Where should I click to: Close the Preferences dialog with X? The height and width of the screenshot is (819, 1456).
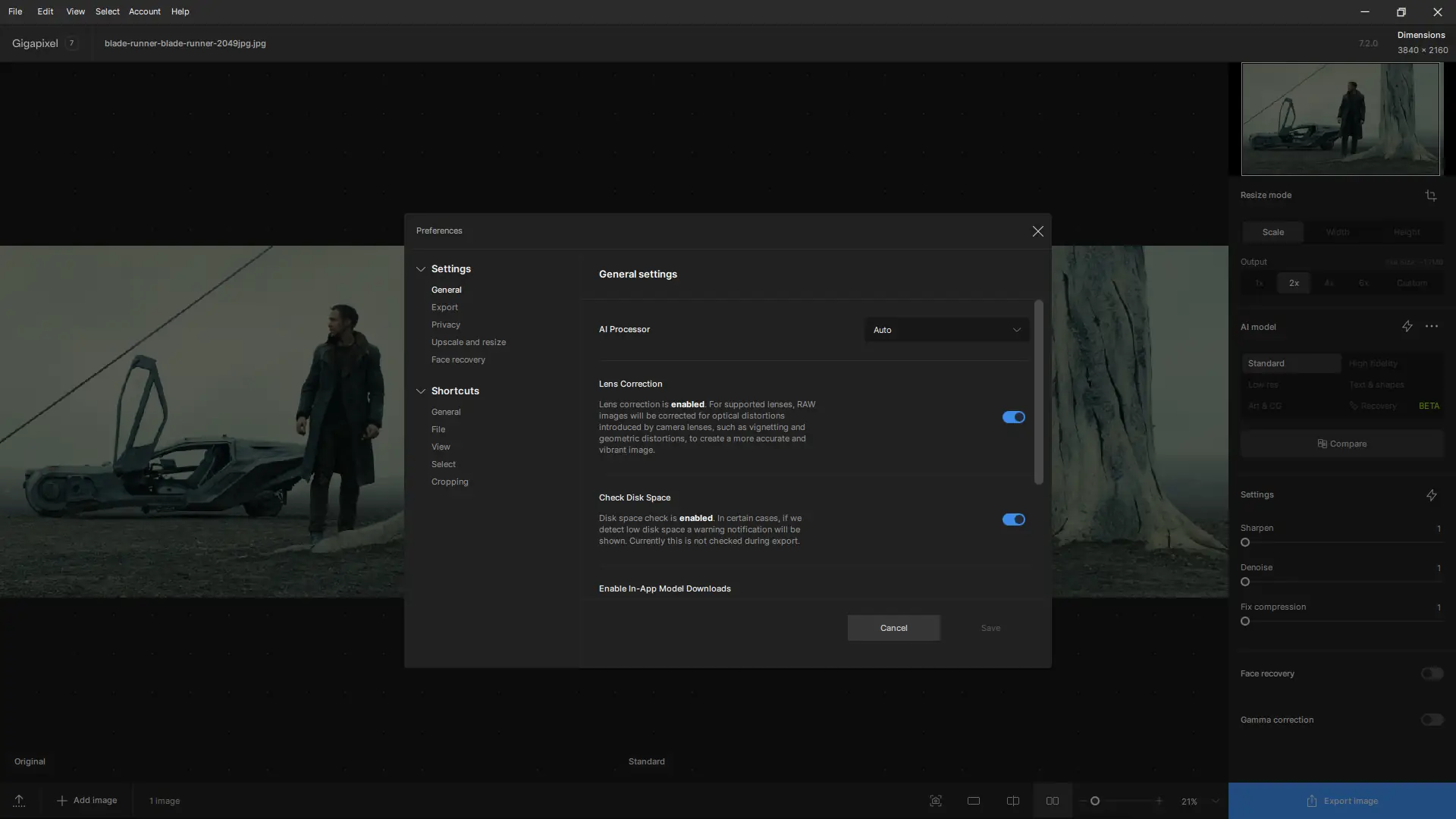click(1037, 231)
